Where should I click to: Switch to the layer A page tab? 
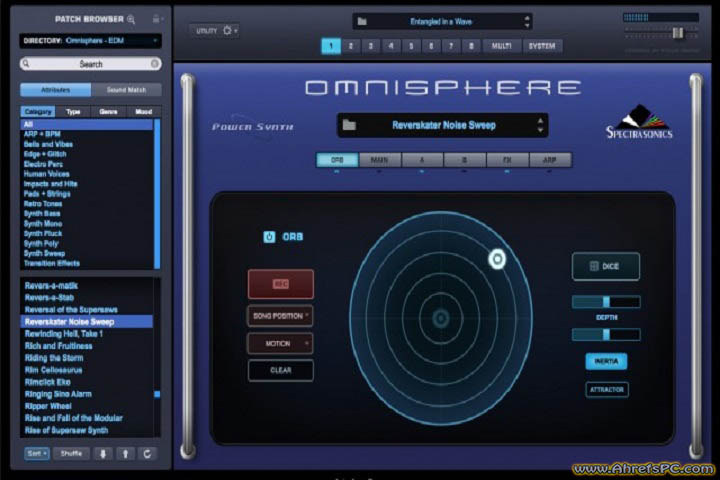click(x=422, y=160)
